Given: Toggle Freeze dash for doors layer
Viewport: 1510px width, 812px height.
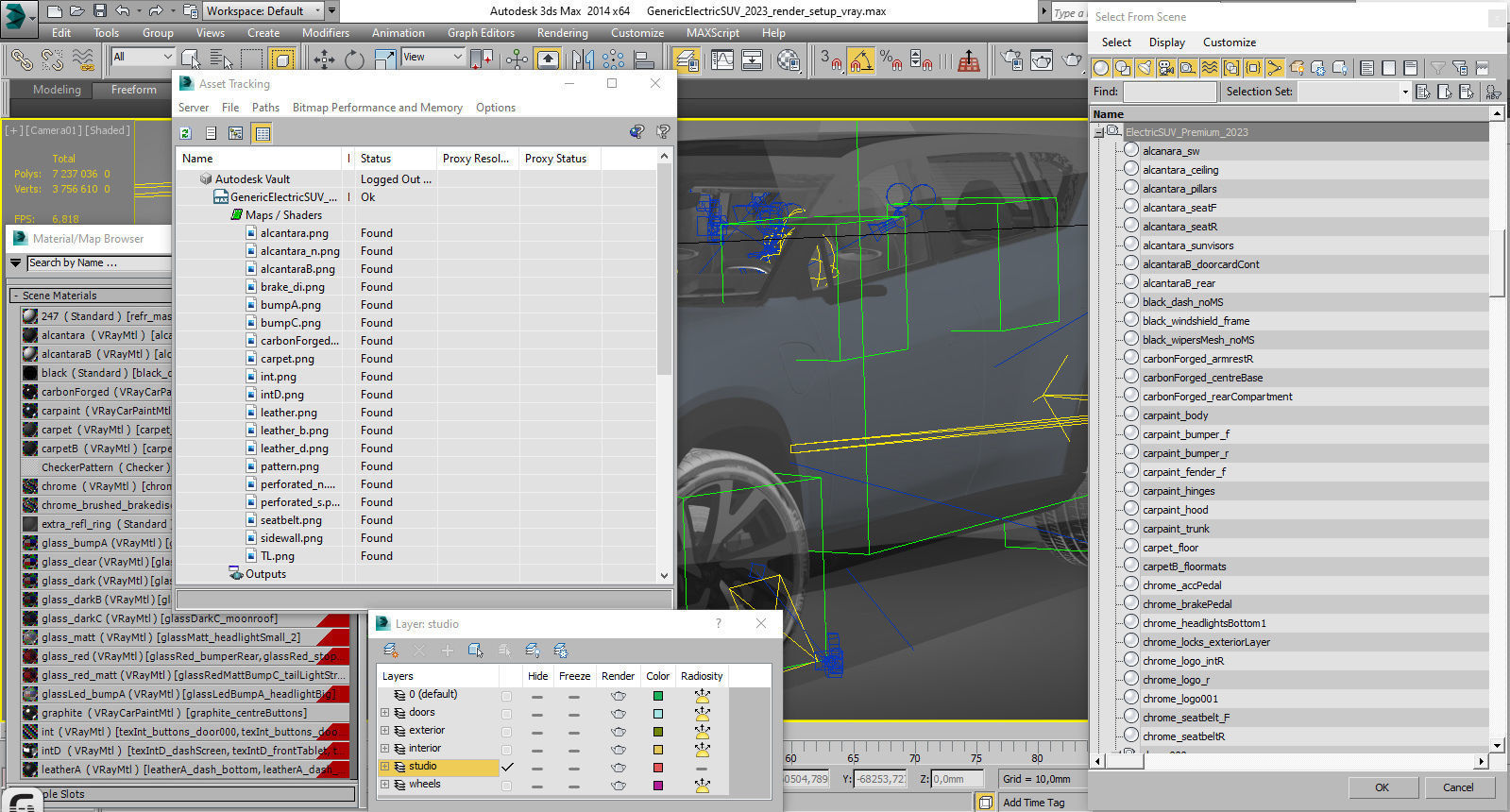Looking at the screenshot, I should point(574,714).
